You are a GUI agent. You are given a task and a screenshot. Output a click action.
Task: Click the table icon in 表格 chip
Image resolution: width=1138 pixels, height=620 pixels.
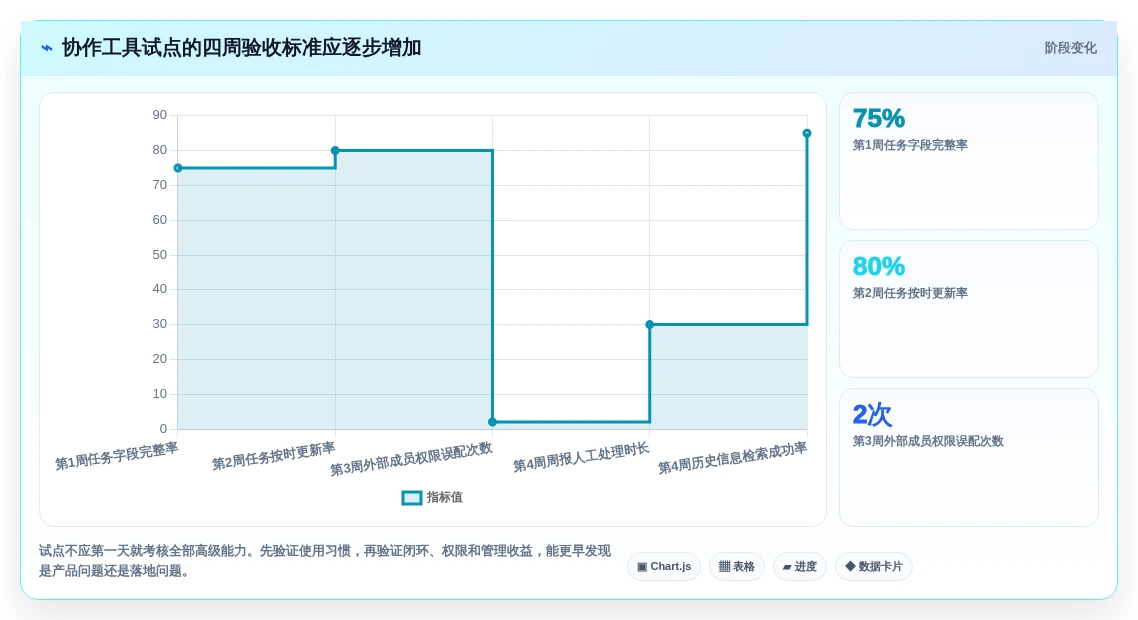pyautogui.click(x=724, y=566)
